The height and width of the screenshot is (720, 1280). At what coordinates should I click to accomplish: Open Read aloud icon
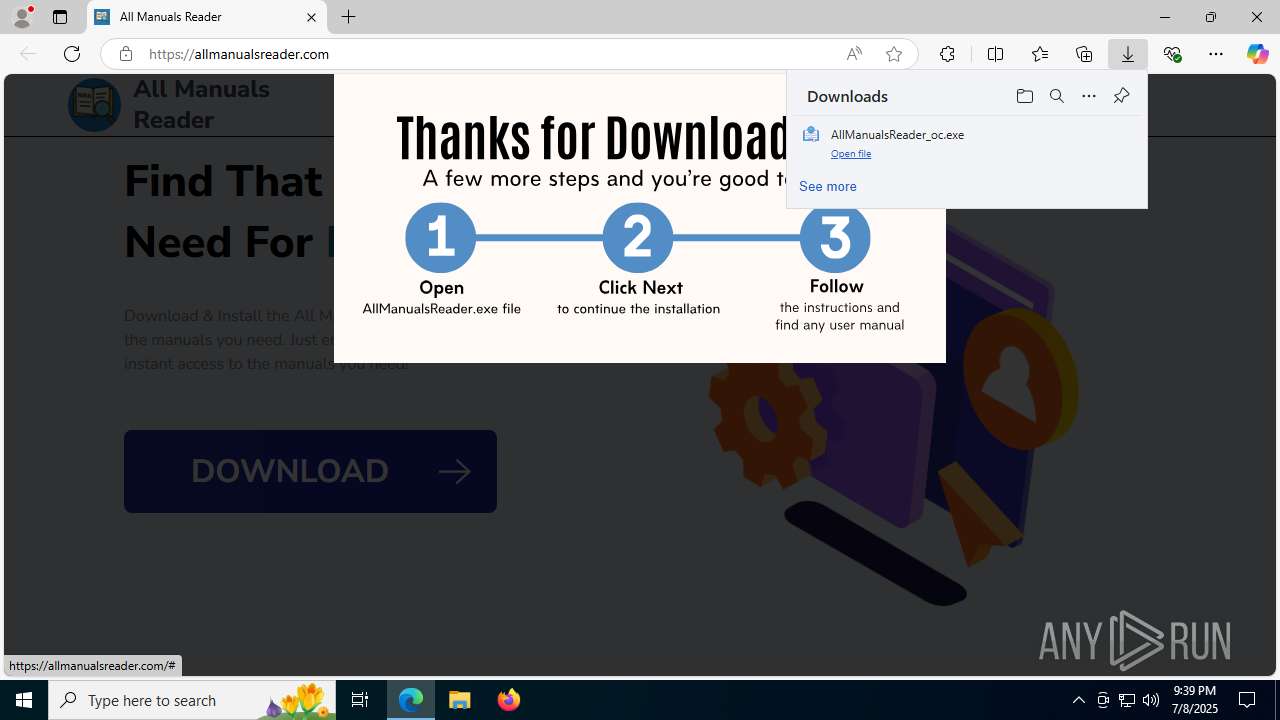pyautogui.click(x=854, y=54)
